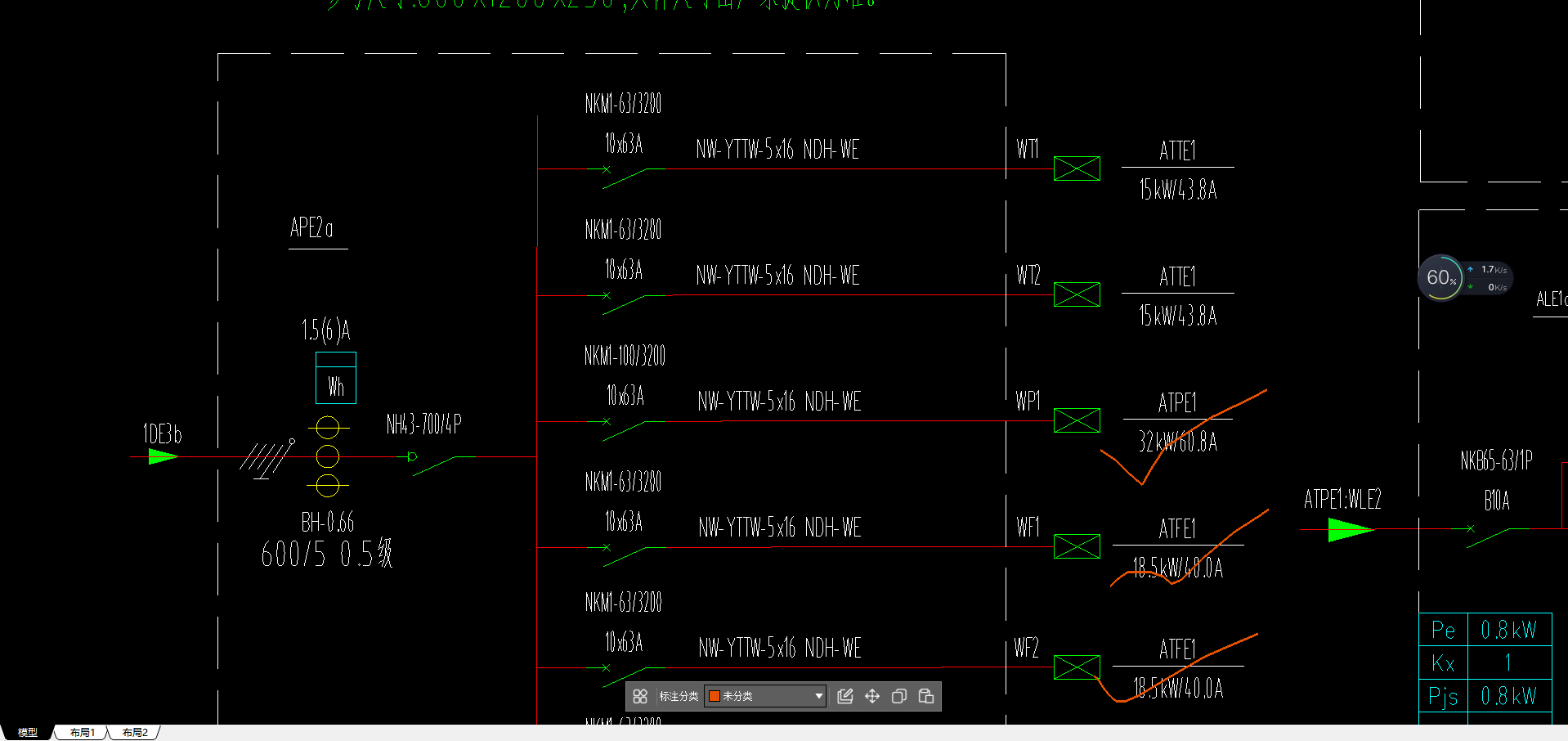
Task: Click the copy annotation icon
Action: [x=899, y=696]
